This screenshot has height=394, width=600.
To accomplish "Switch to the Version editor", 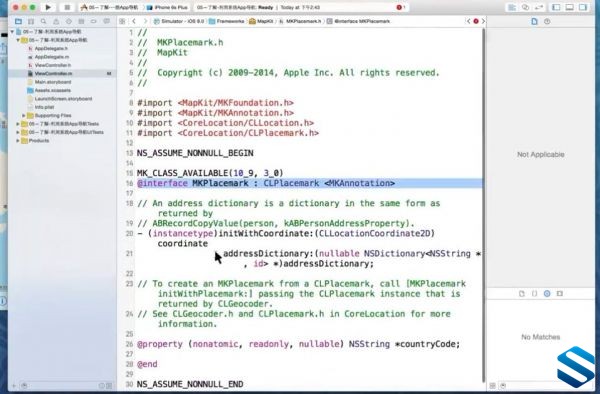I will [x=539, y=7].
